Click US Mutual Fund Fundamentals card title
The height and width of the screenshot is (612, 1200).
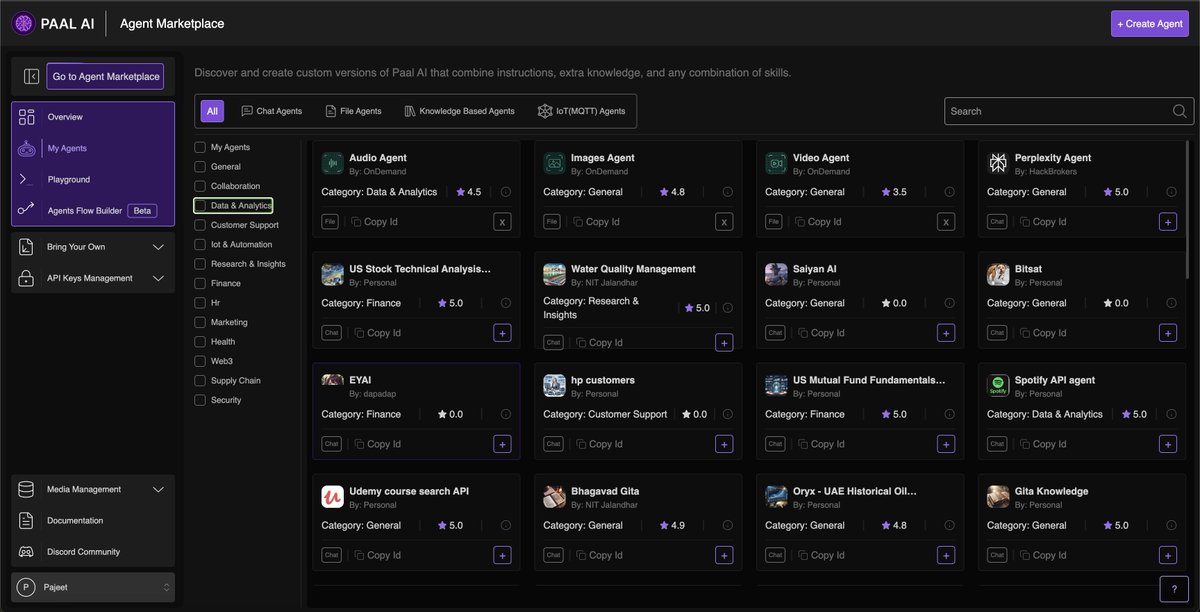pyautogui.click(x=869, y=380)
